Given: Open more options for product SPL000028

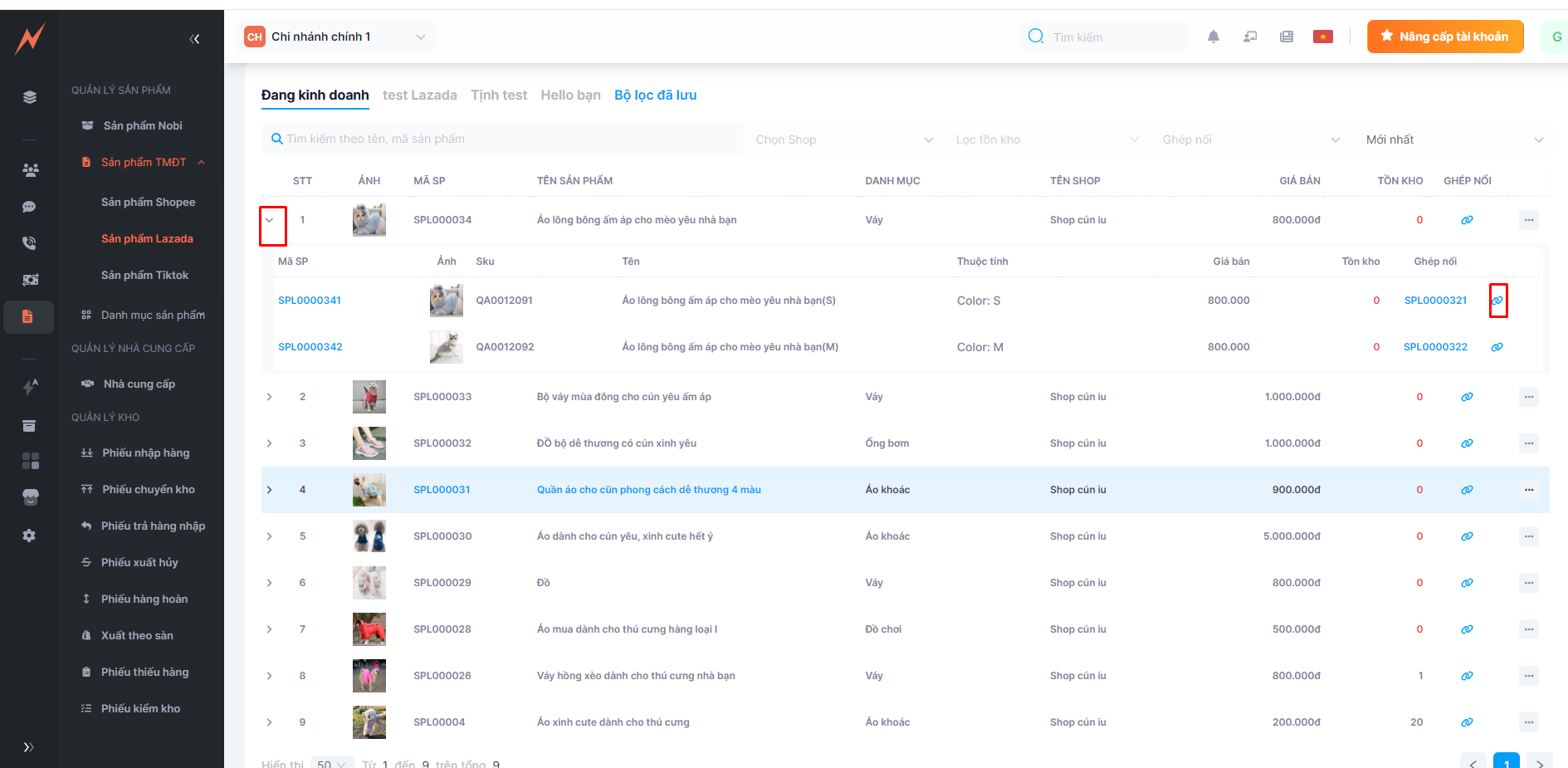Looking at the screenshot, I should coord(1528,629).
